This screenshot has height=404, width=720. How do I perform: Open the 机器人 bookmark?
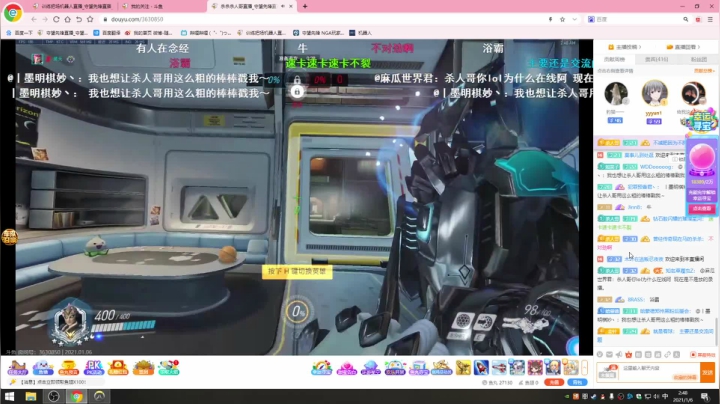[360, 33]
